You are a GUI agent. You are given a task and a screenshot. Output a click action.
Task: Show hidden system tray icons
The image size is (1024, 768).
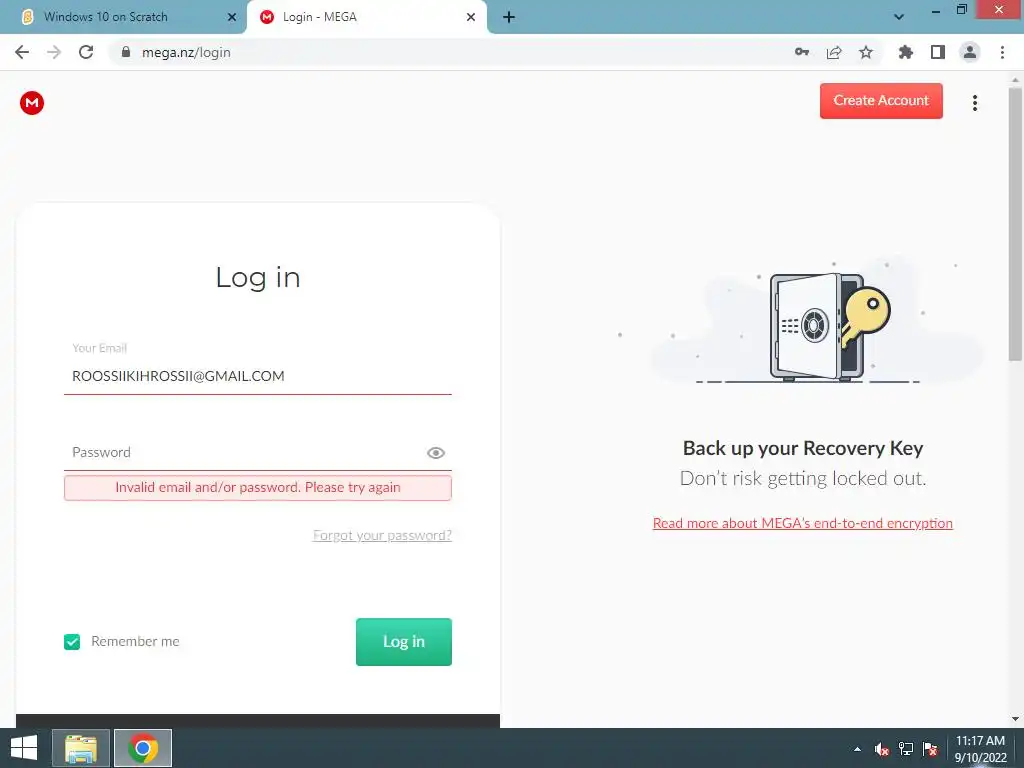click(x=857, y=749)
